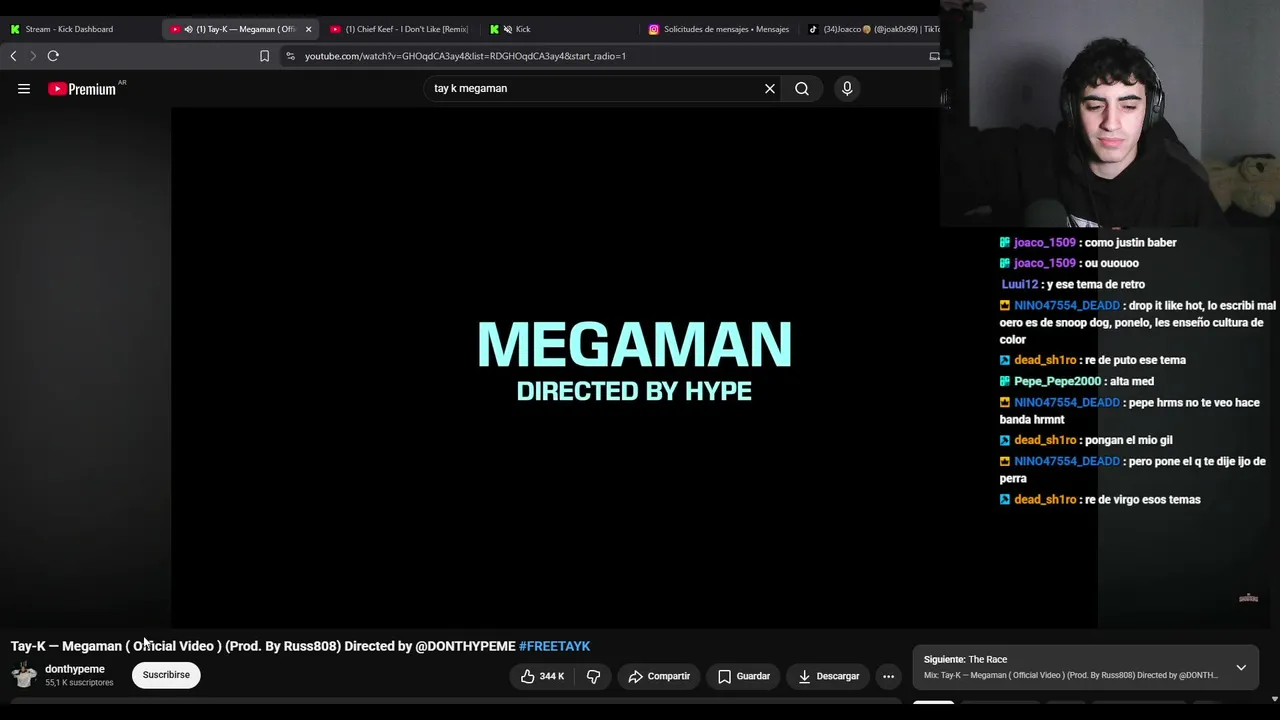Share the video via Compartir

coord(659,676)
